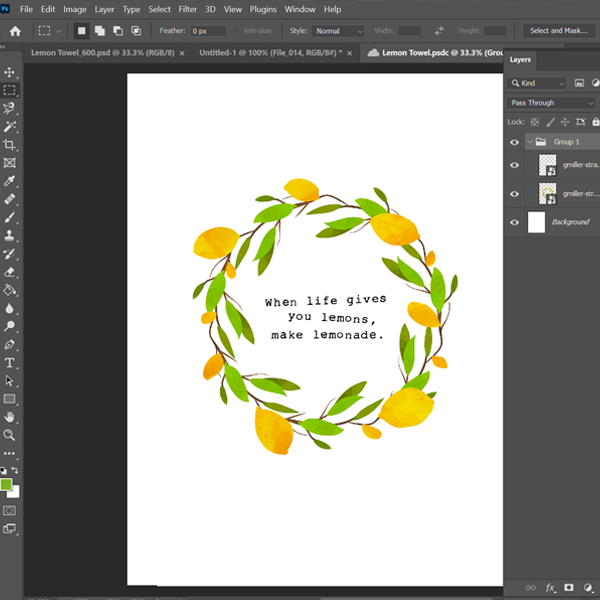The image size is (600, 600).
Task: Select the Blur tool
Action: pyautogui.click(x=10, y=308)
